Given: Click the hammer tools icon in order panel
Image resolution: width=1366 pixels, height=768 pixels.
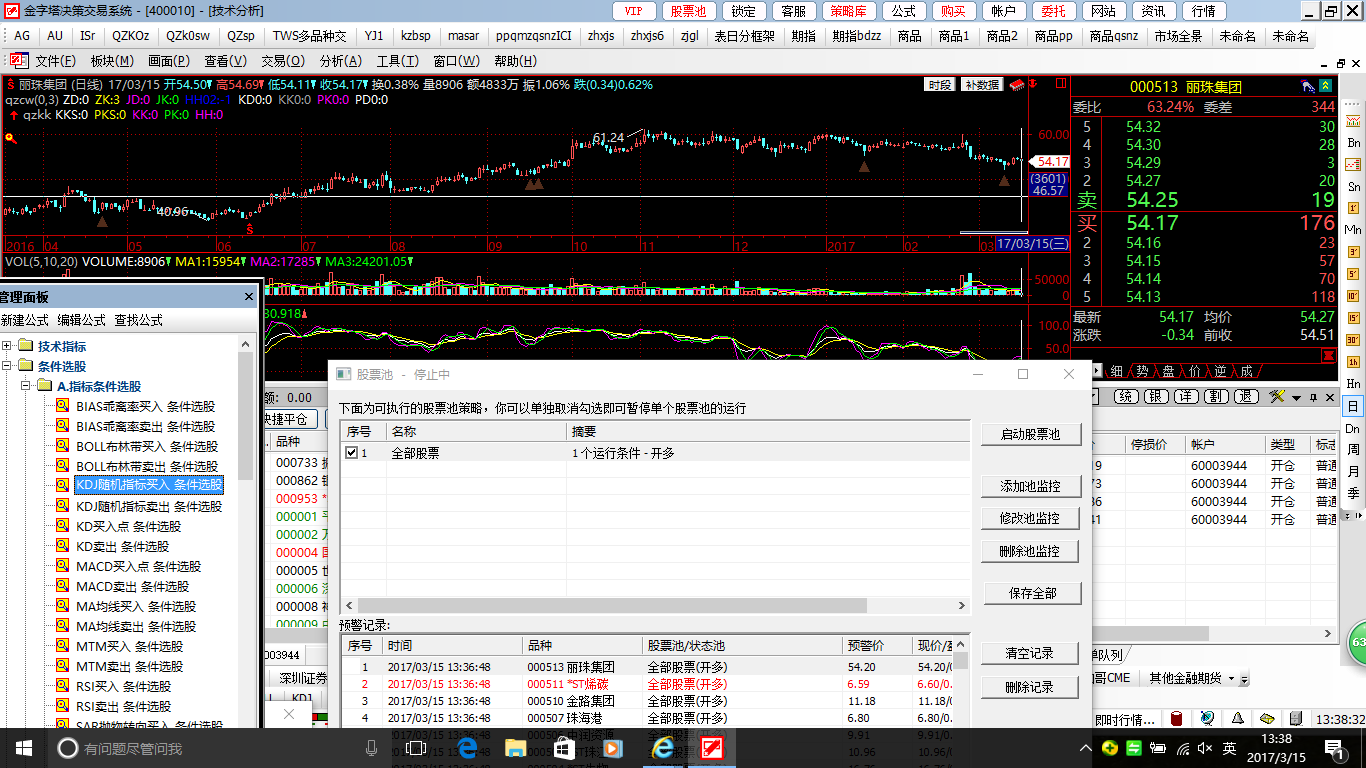Looking at the screenshot, I should coord(1277,397).
